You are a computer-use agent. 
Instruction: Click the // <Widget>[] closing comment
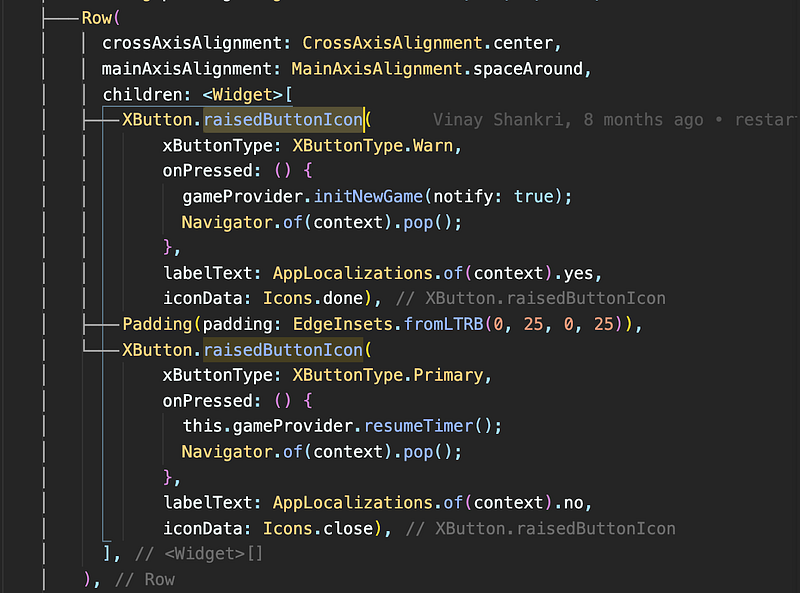pyautogui.click(x=198, y=554)
